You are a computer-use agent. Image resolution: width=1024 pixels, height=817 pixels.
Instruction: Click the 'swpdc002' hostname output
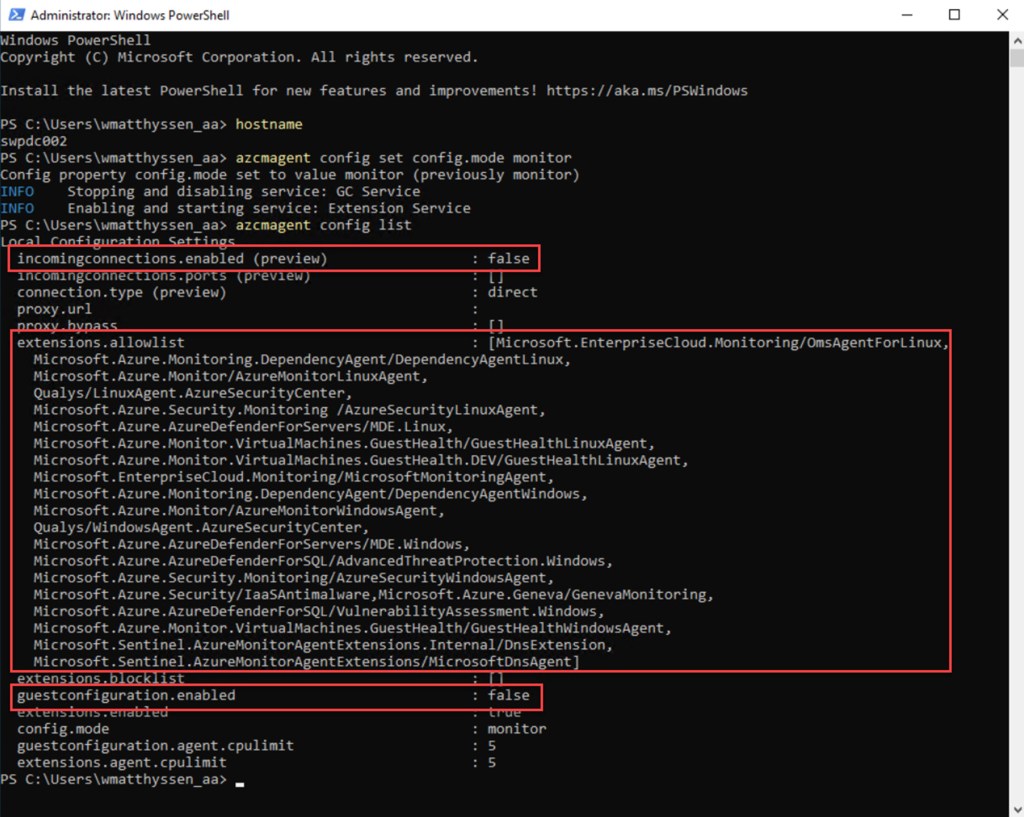[x=34, y=141]
